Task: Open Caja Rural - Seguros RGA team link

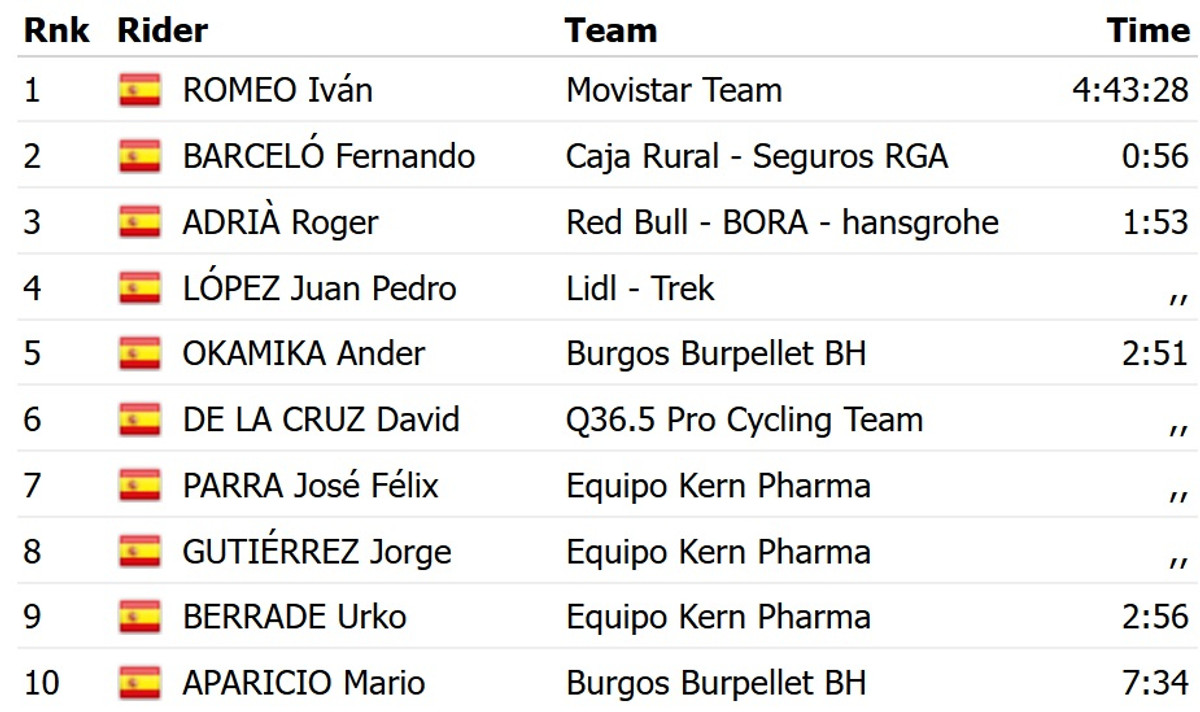Action: pos(757,156)
